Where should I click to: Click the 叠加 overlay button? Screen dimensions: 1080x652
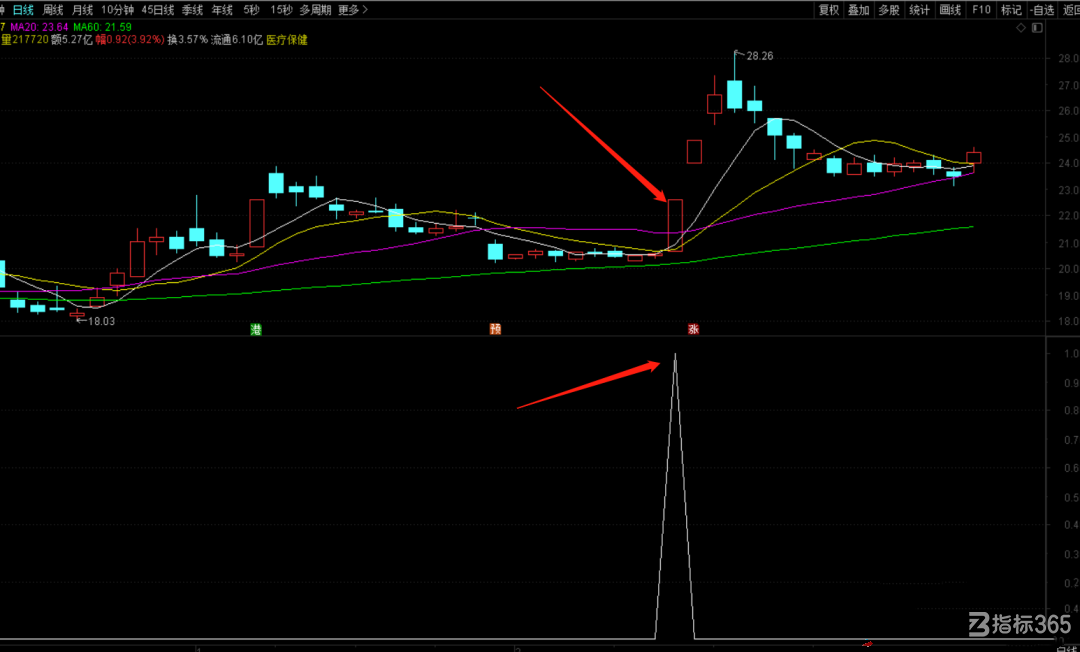[x=859, y=10]
